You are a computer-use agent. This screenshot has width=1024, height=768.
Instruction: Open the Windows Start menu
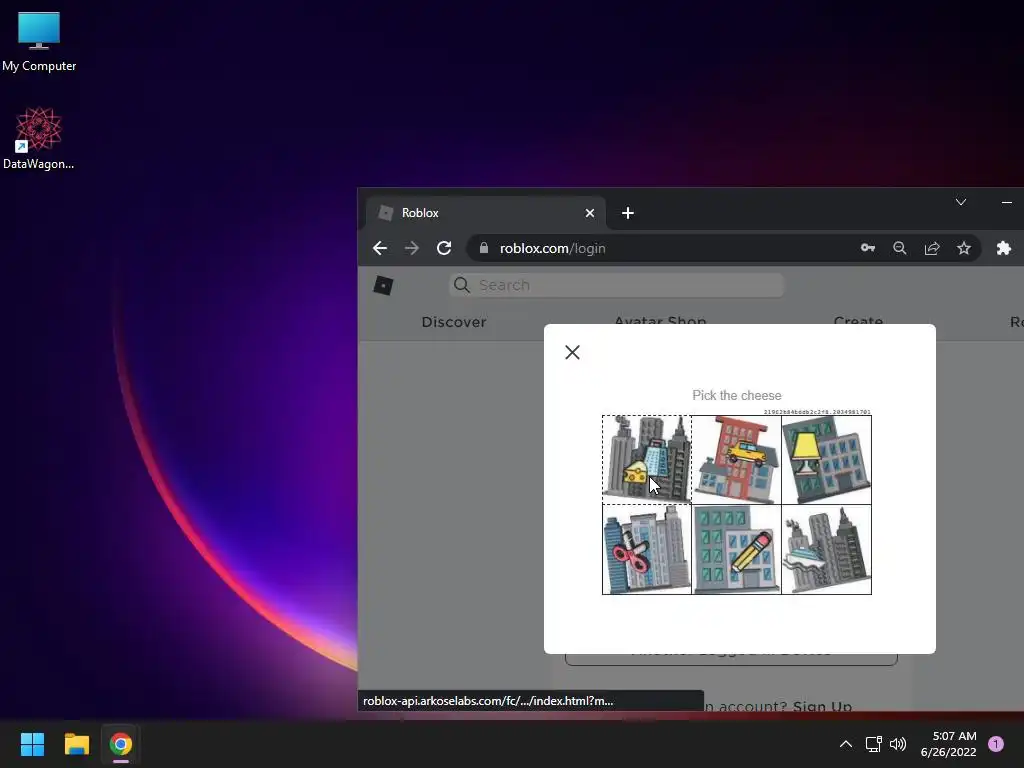(x=32, y=744)
